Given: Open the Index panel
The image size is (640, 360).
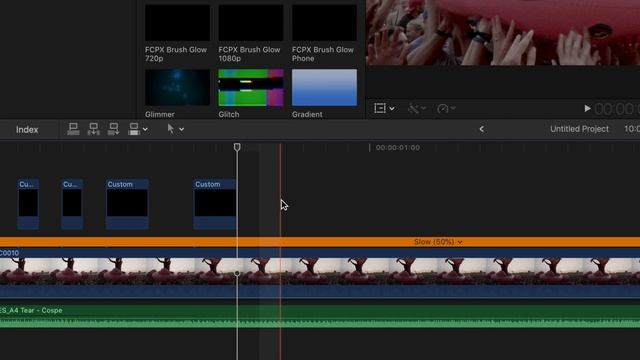Looking at the screenshot, I should [x=27, y=129].
